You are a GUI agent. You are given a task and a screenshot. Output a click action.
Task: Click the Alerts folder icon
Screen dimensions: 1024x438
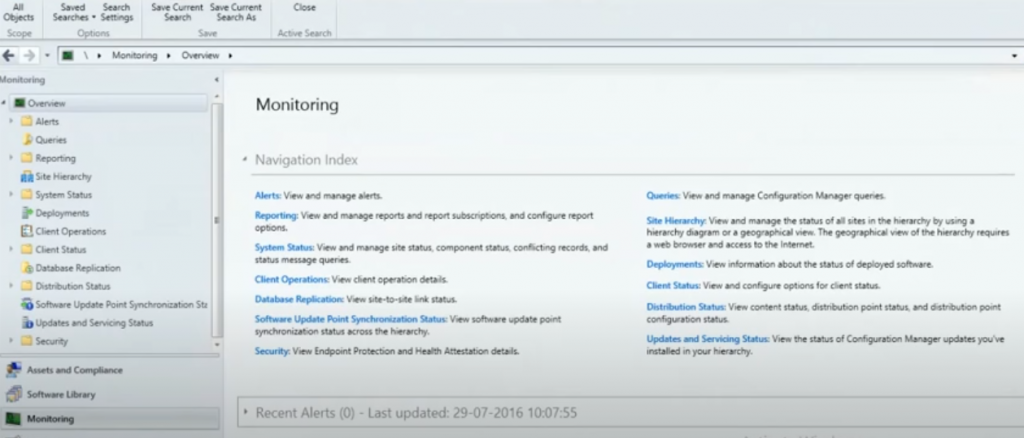[26, 121]
